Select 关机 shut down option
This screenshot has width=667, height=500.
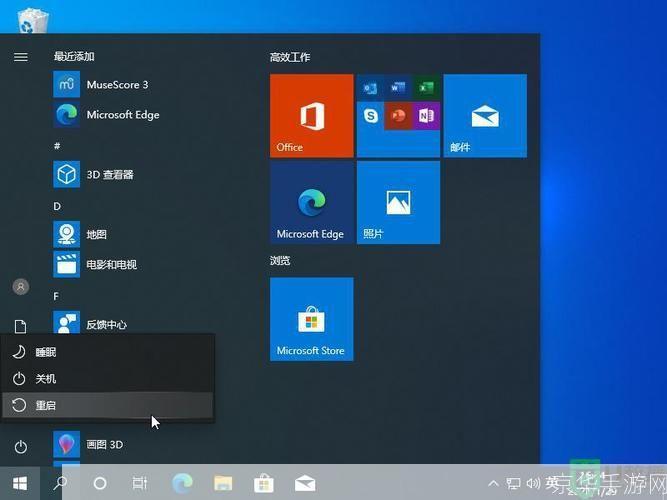pyautogui.click(x=108, y=378)
